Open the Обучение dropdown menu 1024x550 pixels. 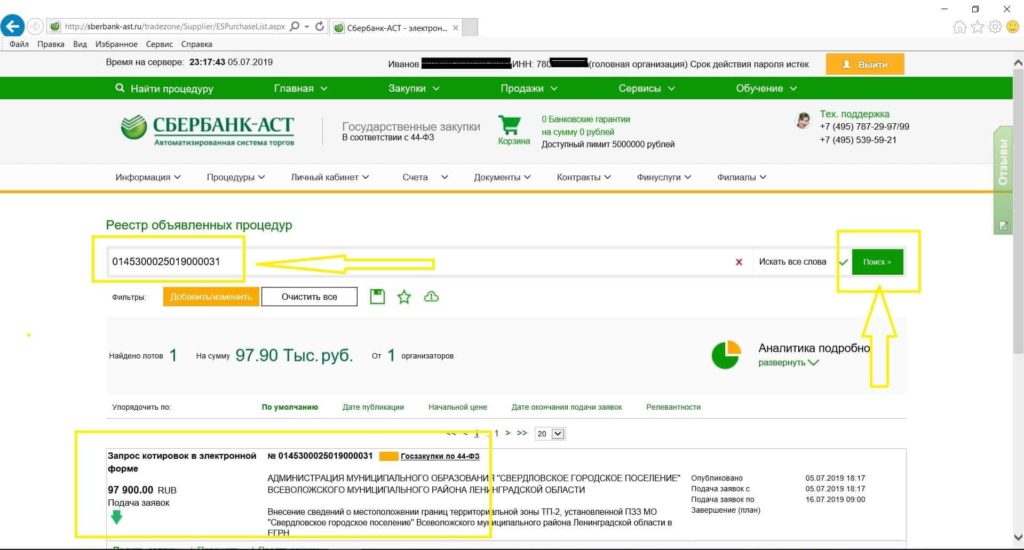point(766,88)
